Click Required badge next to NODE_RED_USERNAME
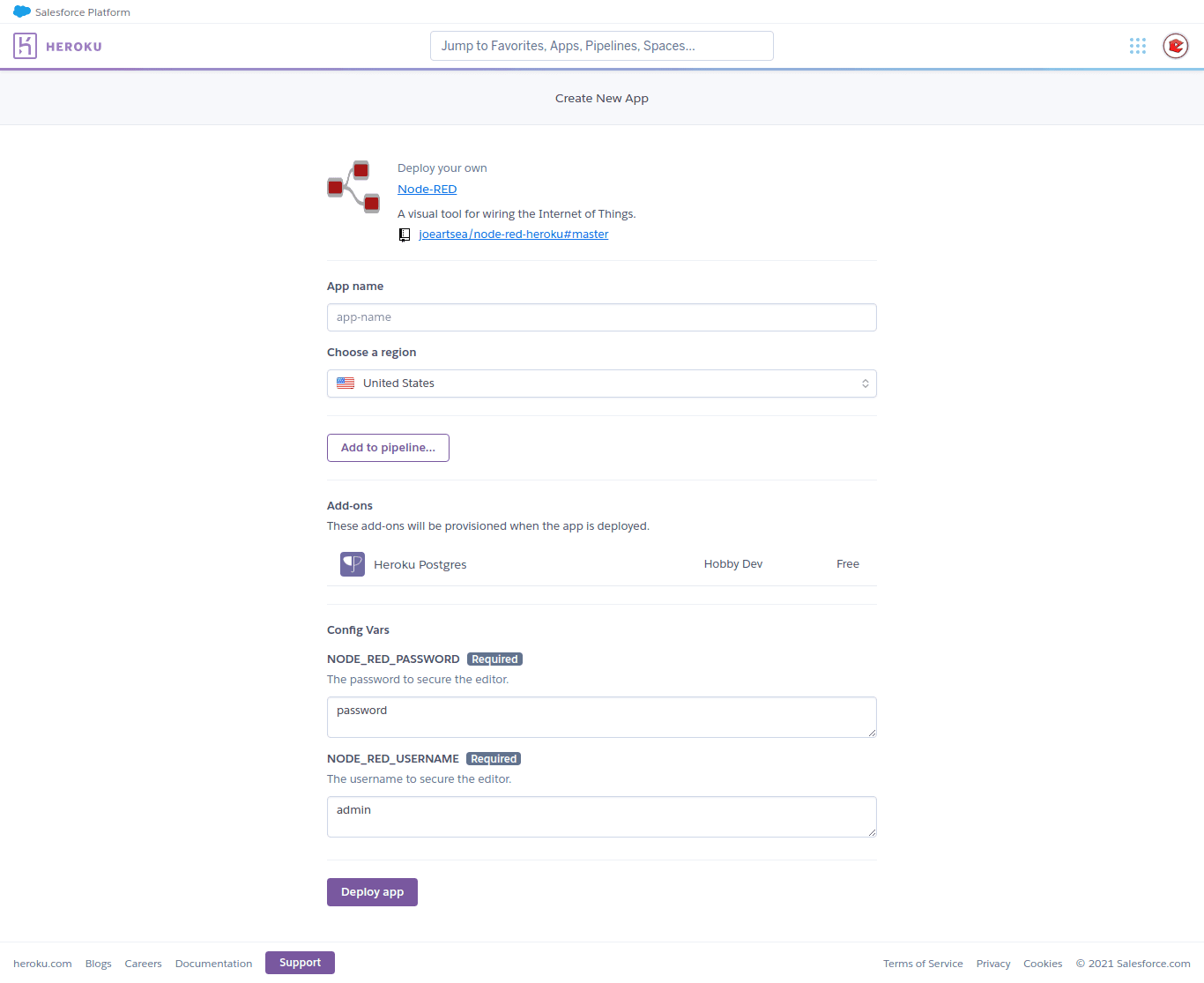Viewport: 1204px width, 983px height. [494, 759]
